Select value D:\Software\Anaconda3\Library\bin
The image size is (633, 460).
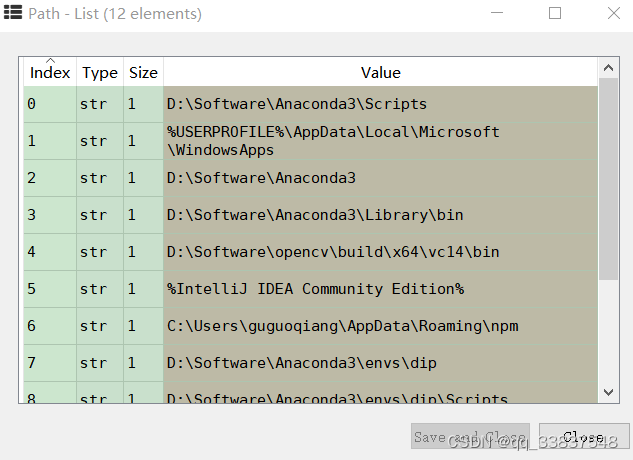pyautogui.click(x=380, y=215)
